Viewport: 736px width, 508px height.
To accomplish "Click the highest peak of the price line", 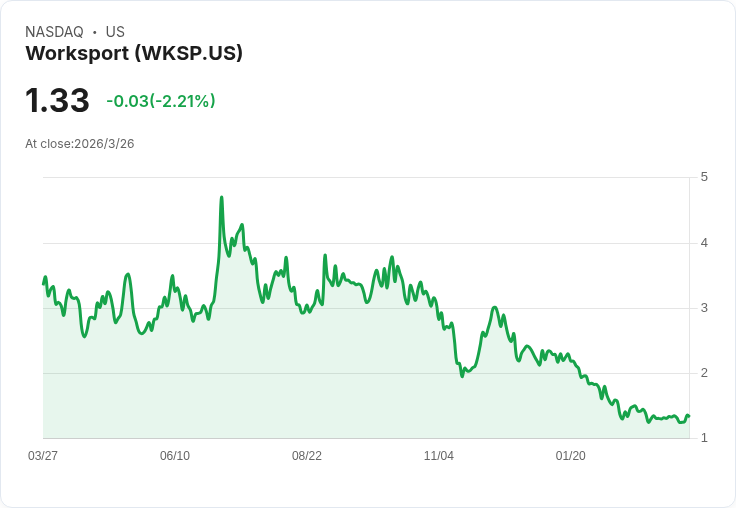I will pos(222,198).
